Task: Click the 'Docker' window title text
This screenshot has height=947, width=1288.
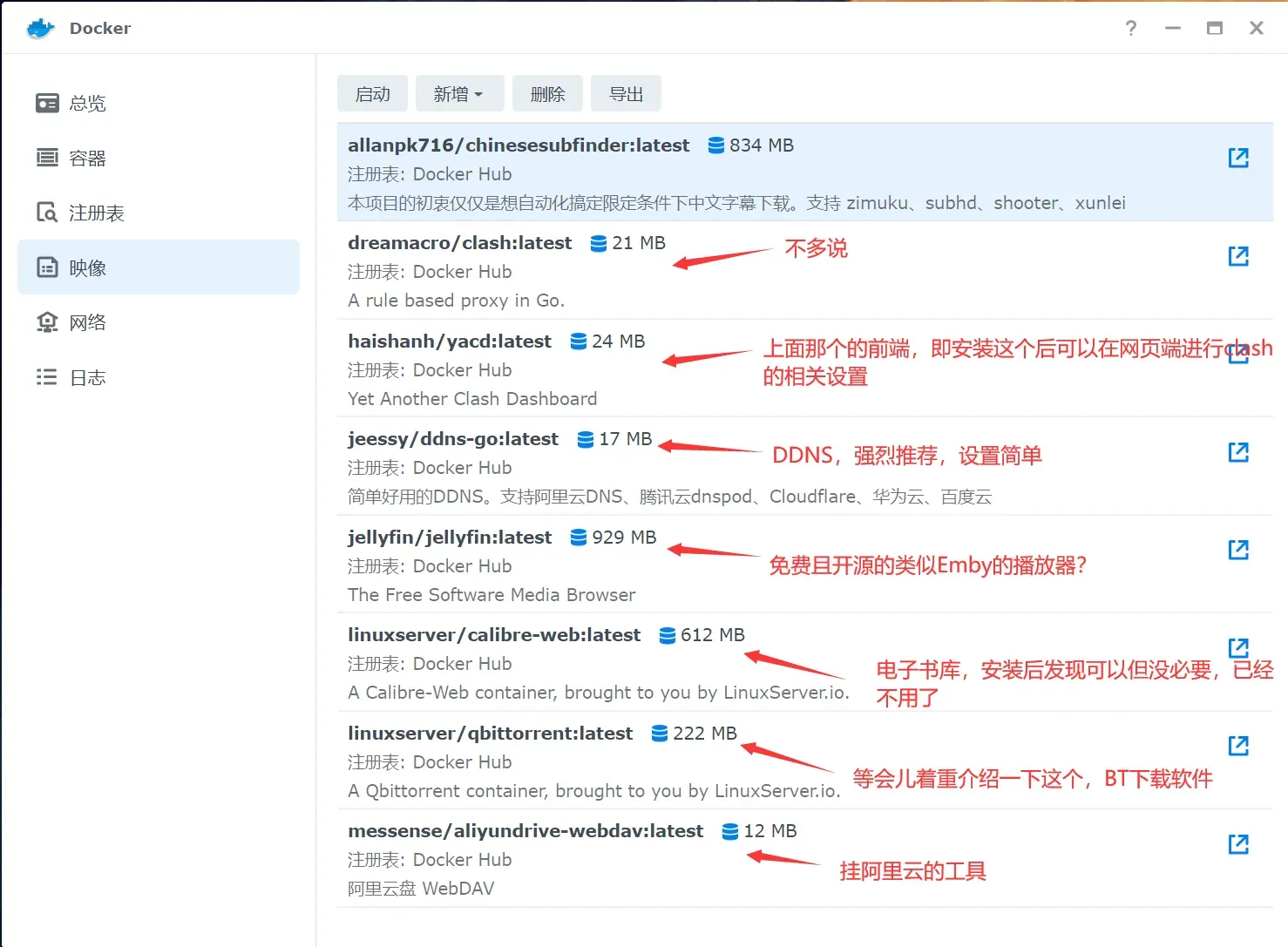Action: tap(100, 28)
